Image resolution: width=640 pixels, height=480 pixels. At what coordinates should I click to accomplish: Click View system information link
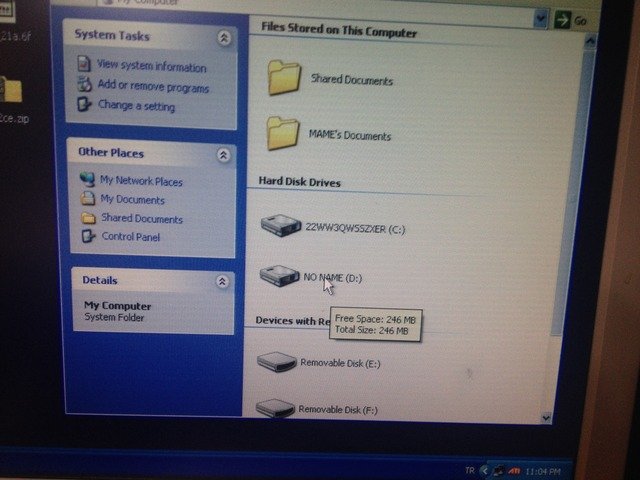150,67
